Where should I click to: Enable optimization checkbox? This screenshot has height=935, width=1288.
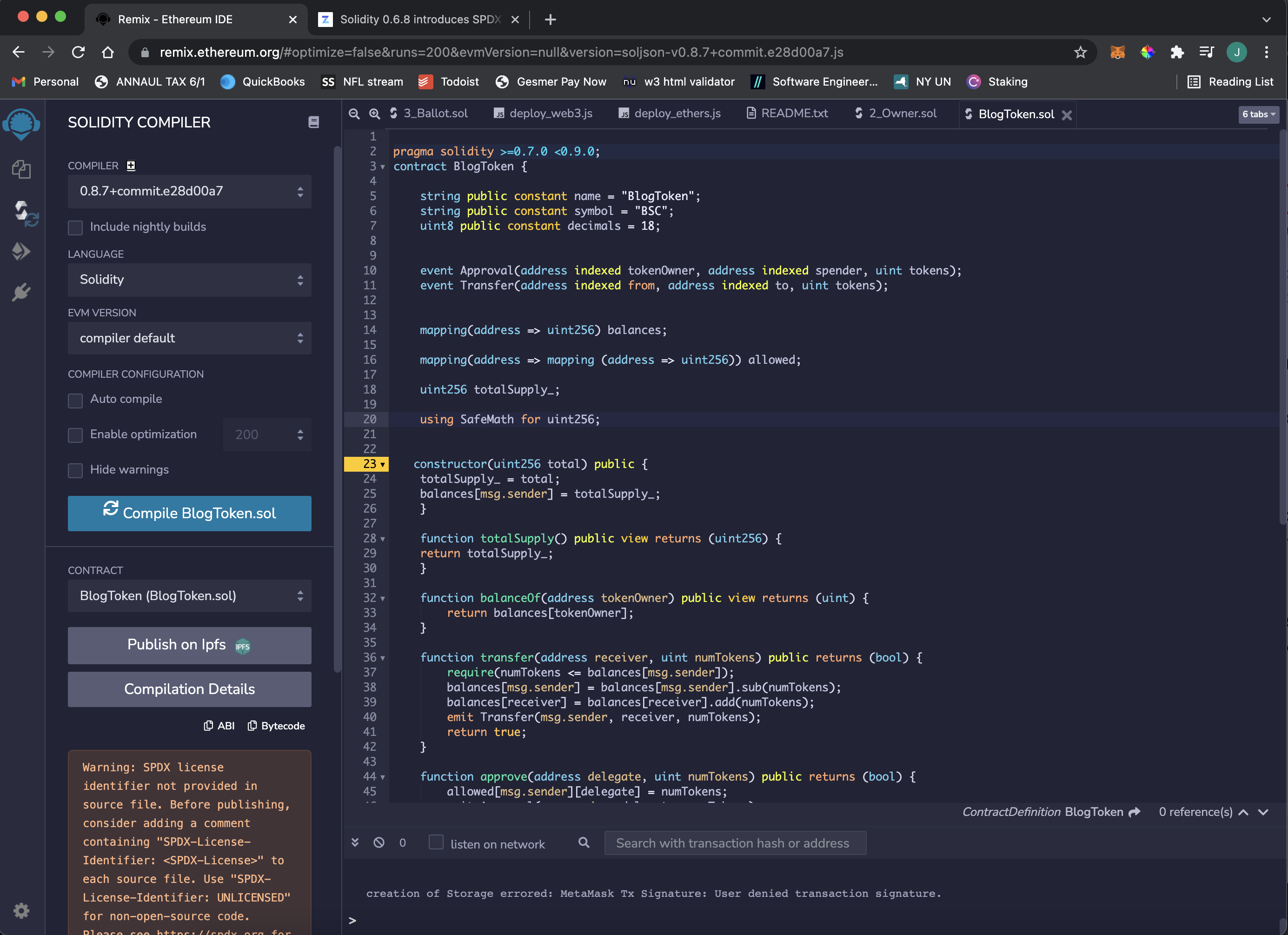click(75, 435)
